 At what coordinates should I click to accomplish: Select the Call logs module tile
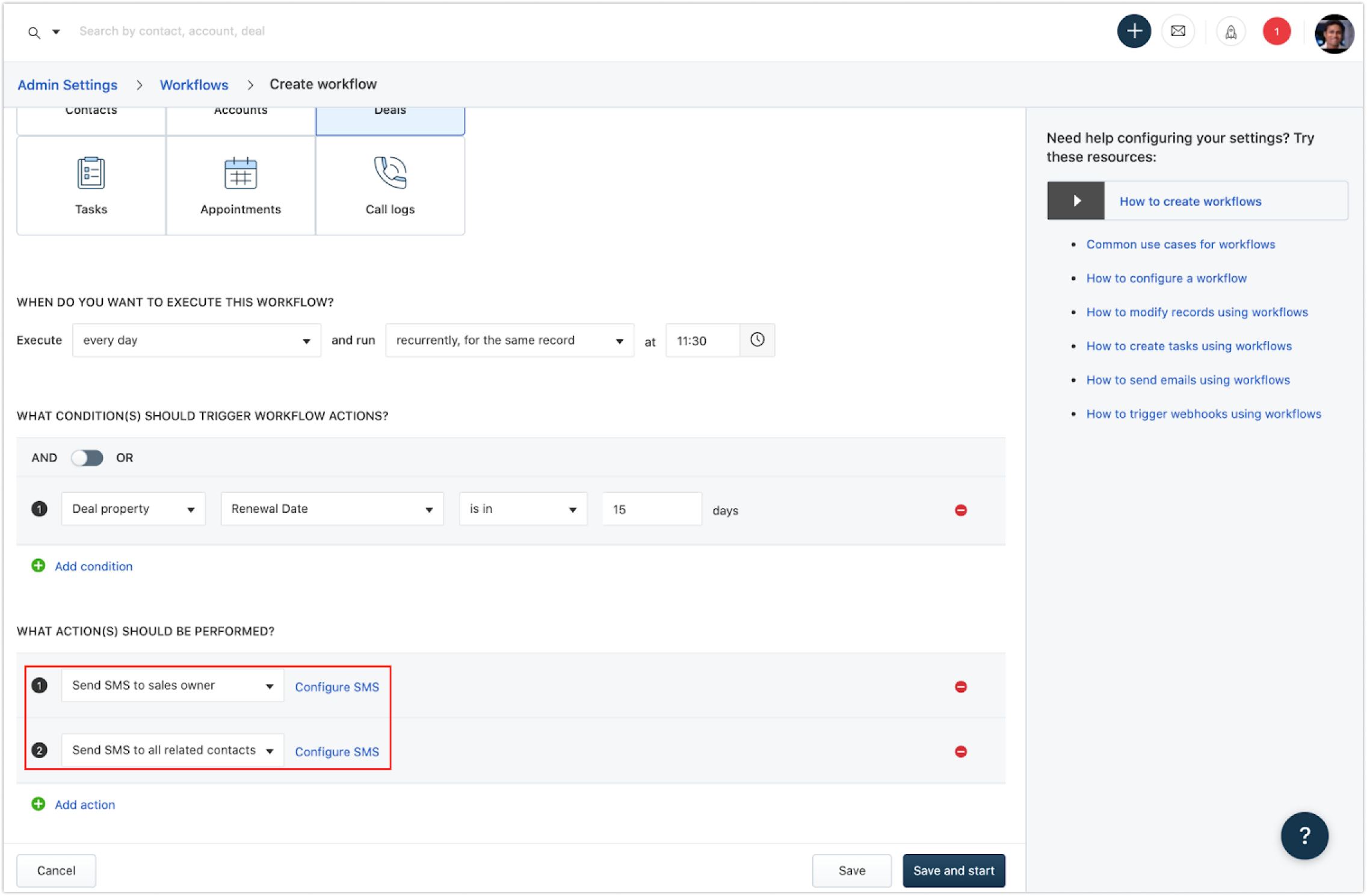[x=390, y=185]
